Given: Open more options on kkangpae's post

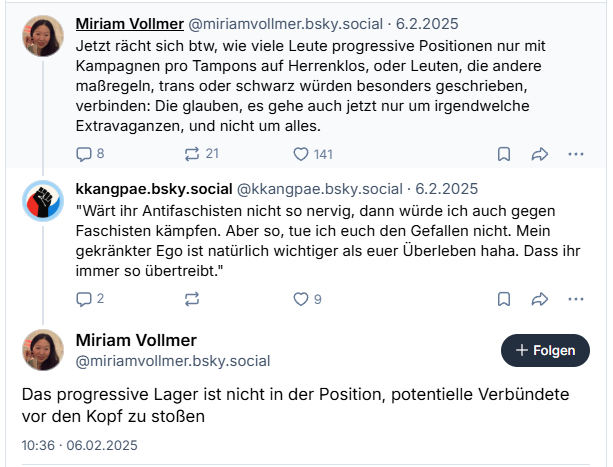Looking at the screenshot, I should (x=576, y=298).
